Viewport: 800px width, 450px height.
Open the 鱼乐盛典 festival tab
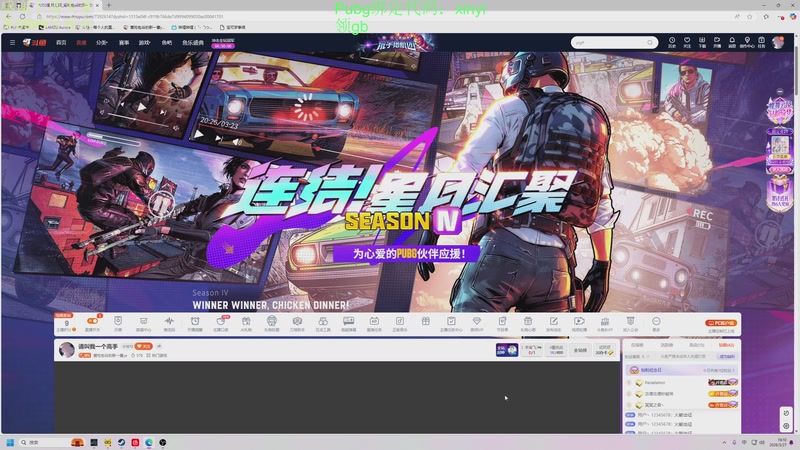pos(193,43)
